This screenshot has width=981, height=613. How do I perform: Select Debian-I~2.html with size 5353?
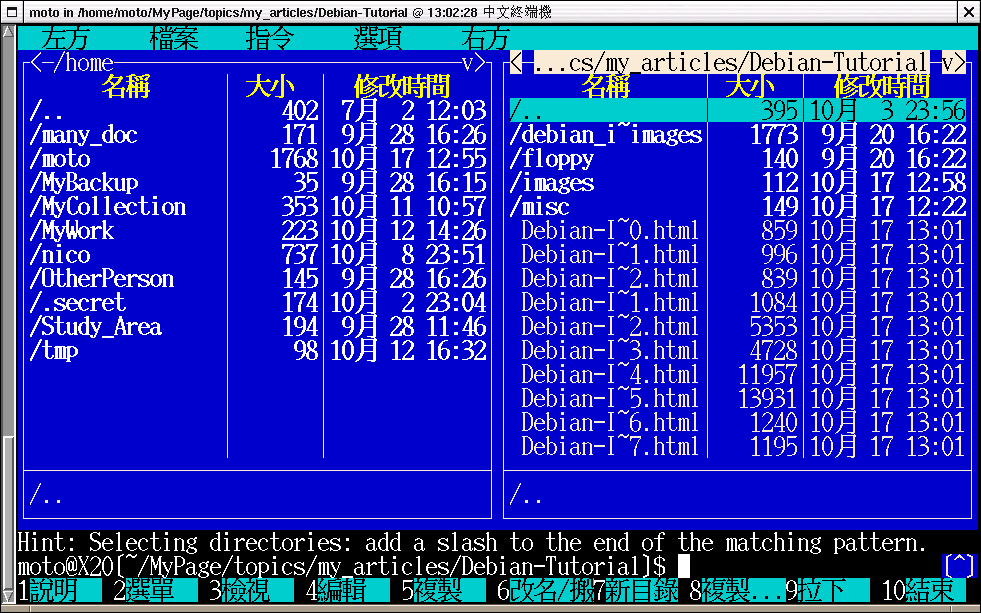tap(738, 327)
